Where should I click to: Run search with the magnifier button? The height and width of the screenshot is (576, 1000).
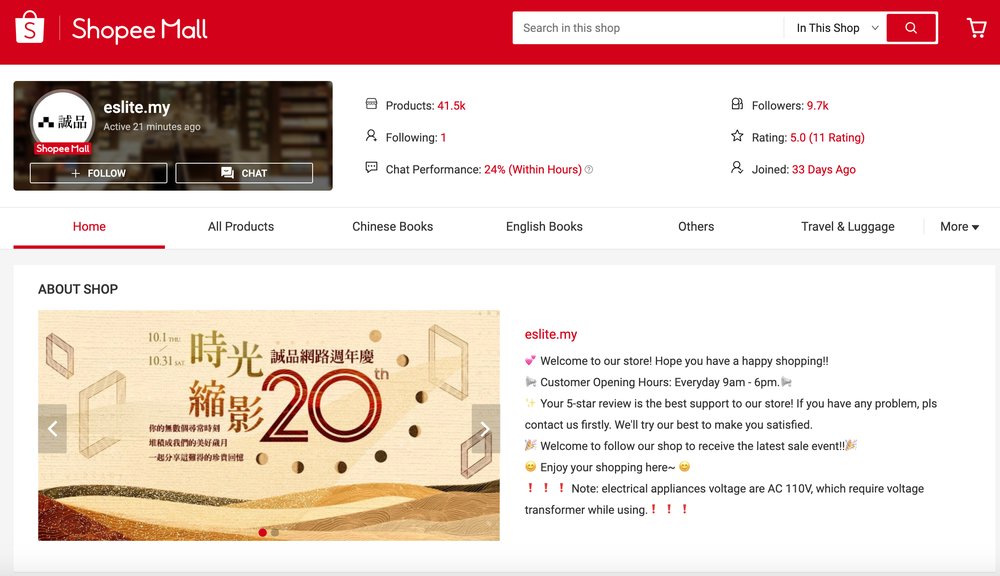(x=911, y=28)
